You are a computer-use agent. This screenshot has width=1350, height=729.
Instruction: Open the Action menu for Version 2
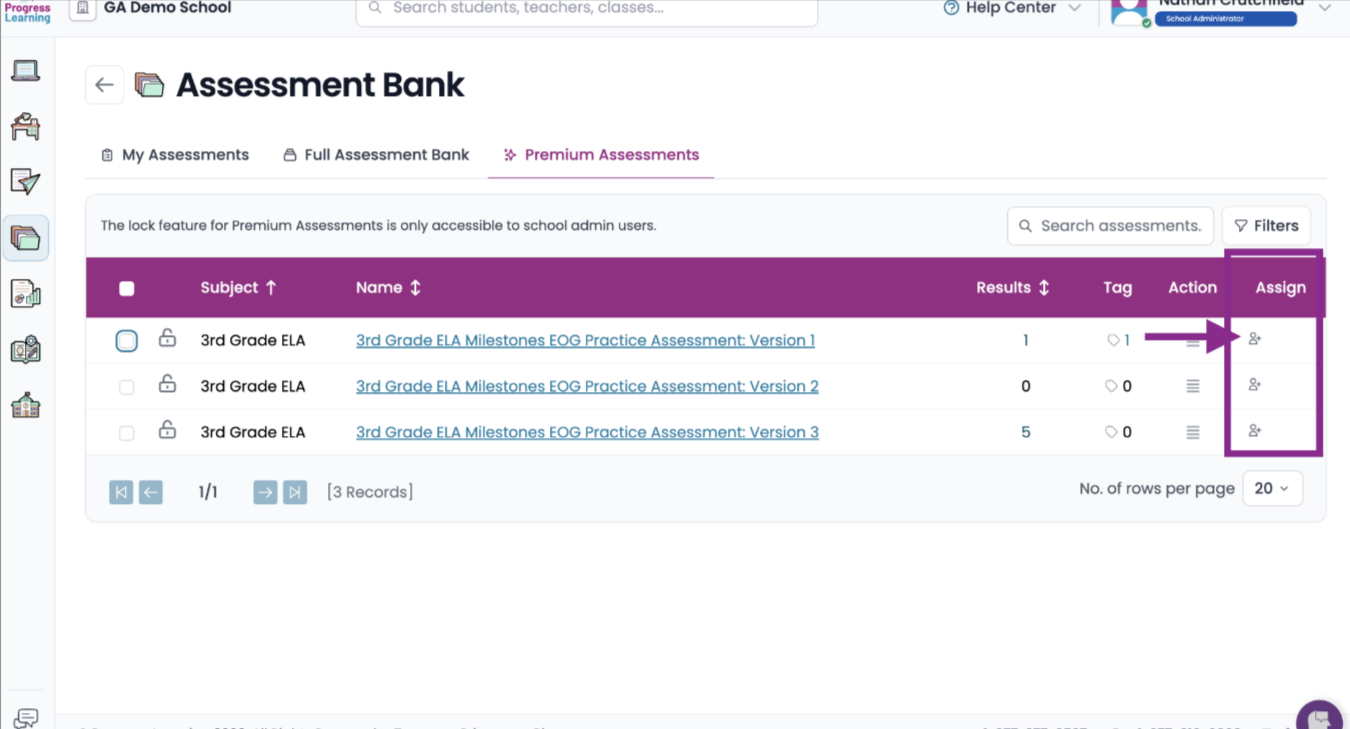point(1192,386)
